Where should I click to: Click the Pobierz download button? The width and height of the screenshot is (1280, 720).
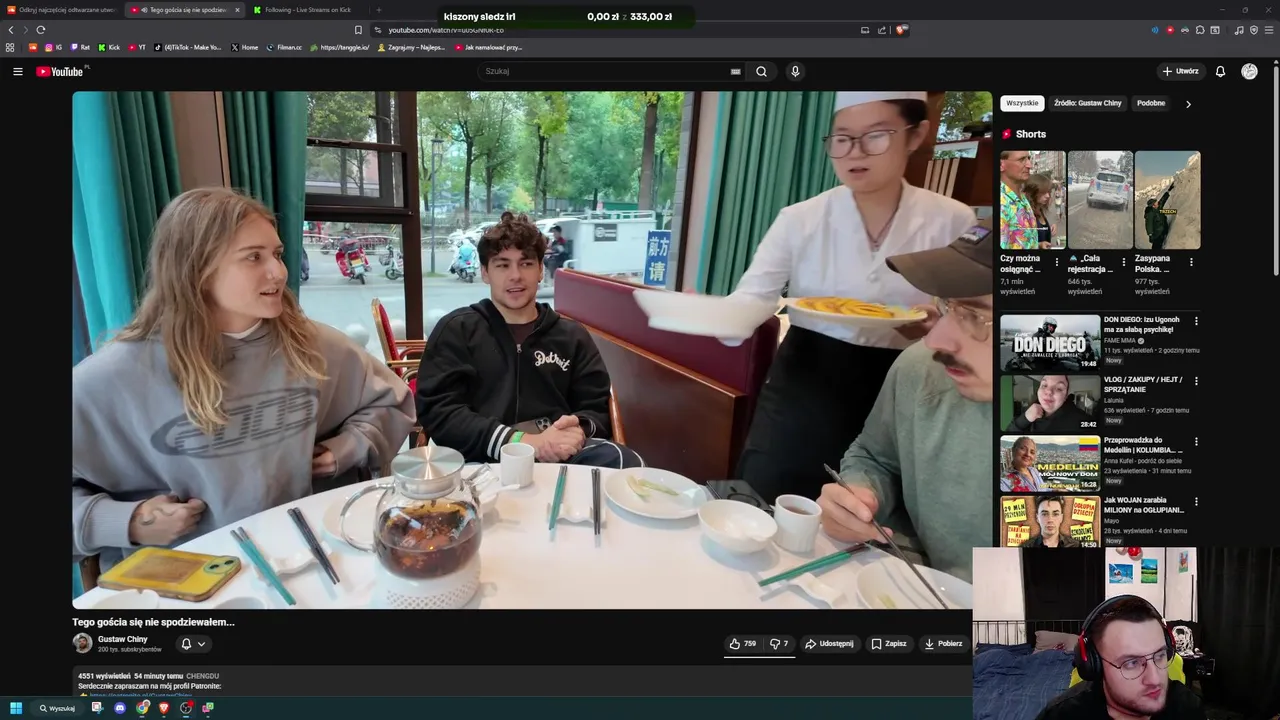click(x=943, y=644)
